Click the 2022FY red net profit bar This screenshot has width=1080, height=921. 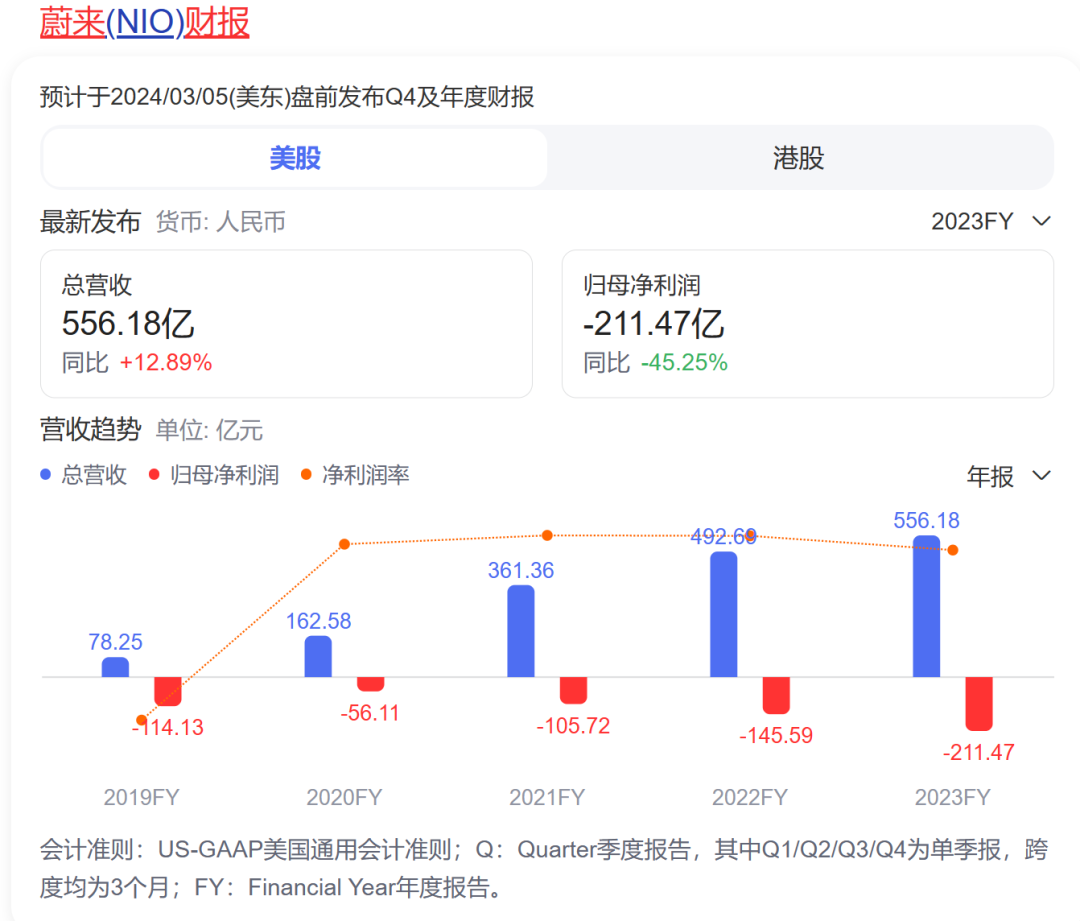pyautogui.click(x=776, y=695)
